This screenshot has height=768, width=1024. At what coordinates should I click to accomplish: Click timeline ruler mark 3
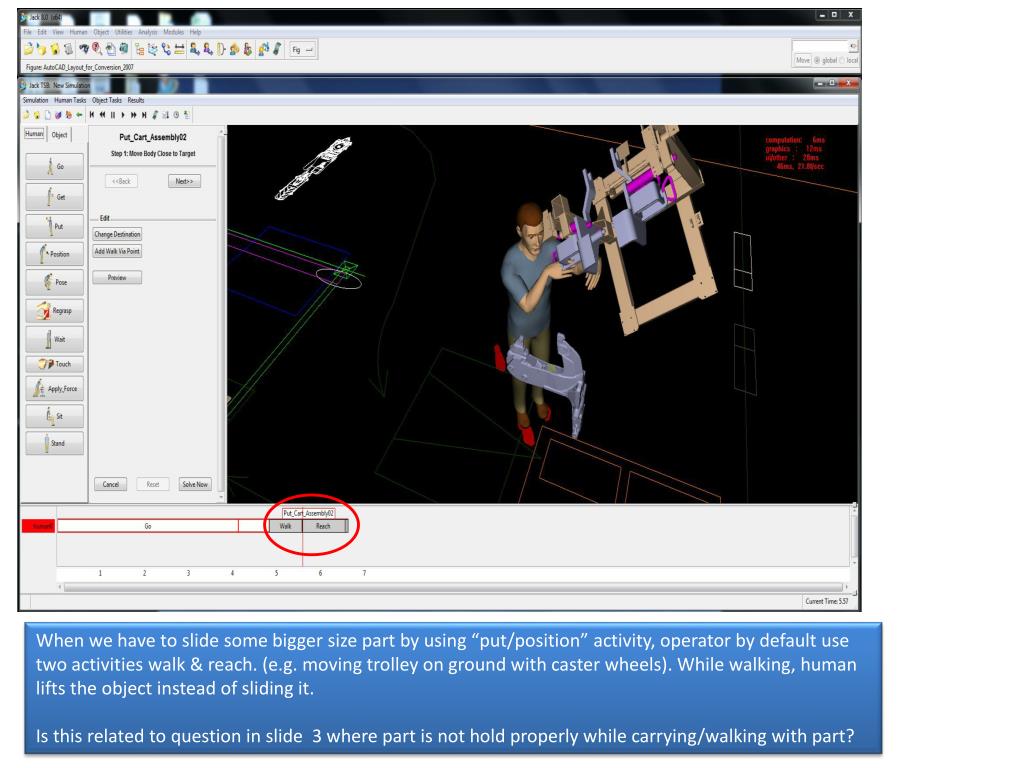click(x=188, y=573)
